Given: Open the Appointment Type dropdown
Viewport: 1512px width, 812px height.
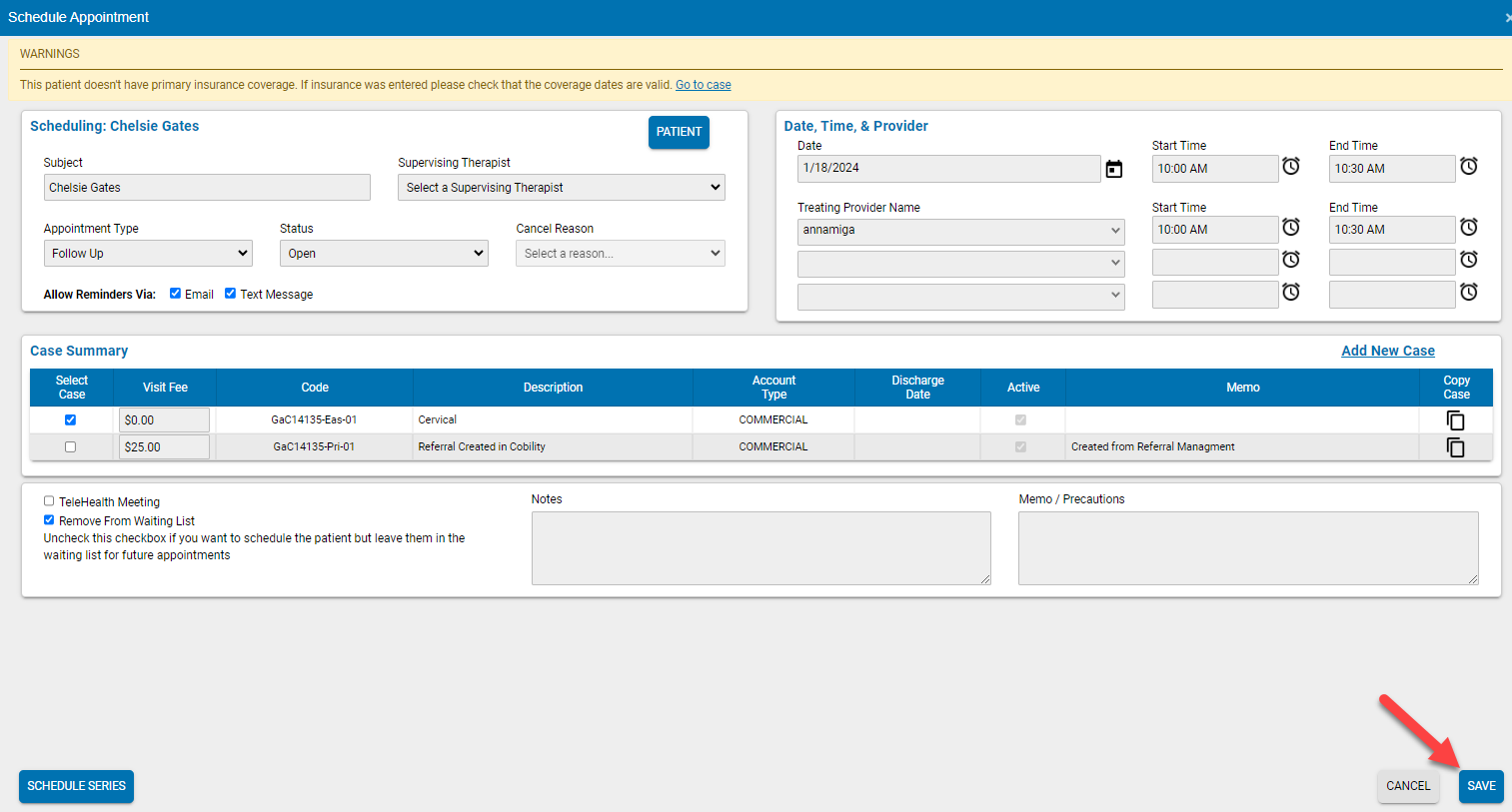Looking at the screenshot, I should [x=148, y=253].
